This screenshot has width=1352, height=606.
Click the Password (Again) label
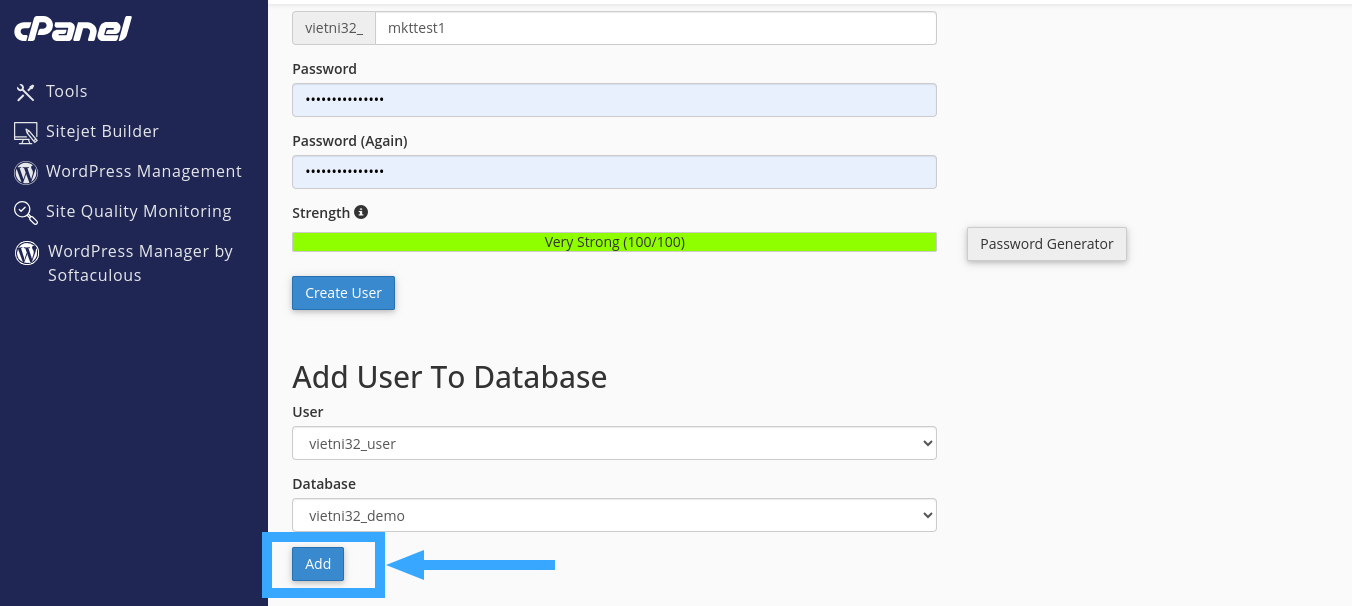[x=350, y=141]
